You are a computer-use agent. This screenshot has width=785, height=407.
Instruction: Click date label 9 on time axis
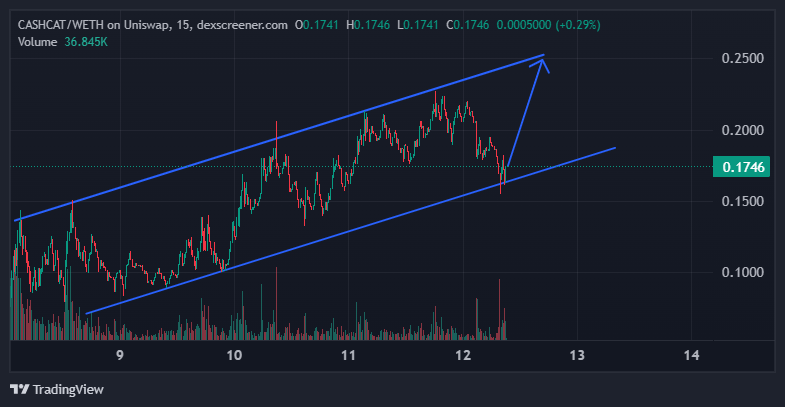[x=120, y=355]
